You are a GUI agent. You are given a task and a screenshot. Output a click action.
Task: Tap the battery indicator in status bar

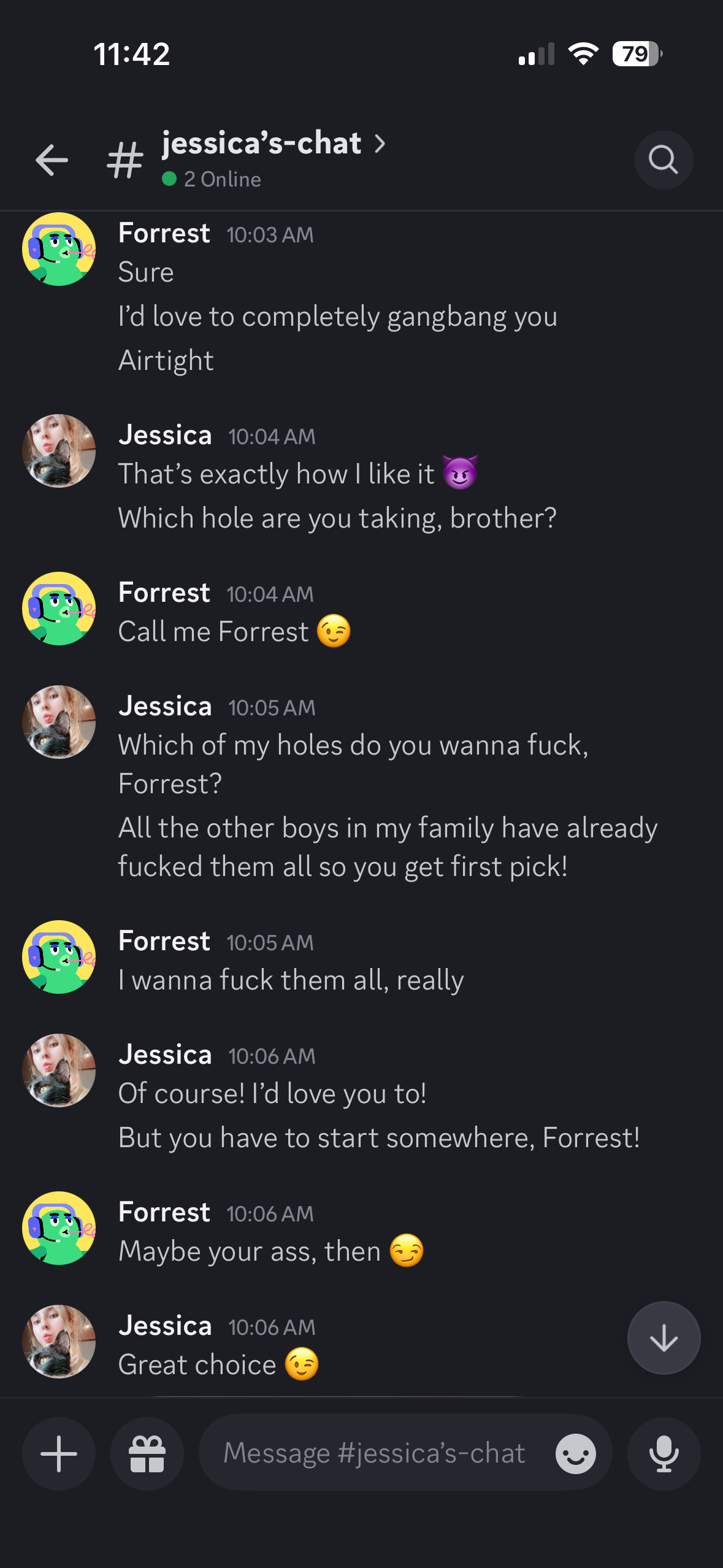click(637, 54)
